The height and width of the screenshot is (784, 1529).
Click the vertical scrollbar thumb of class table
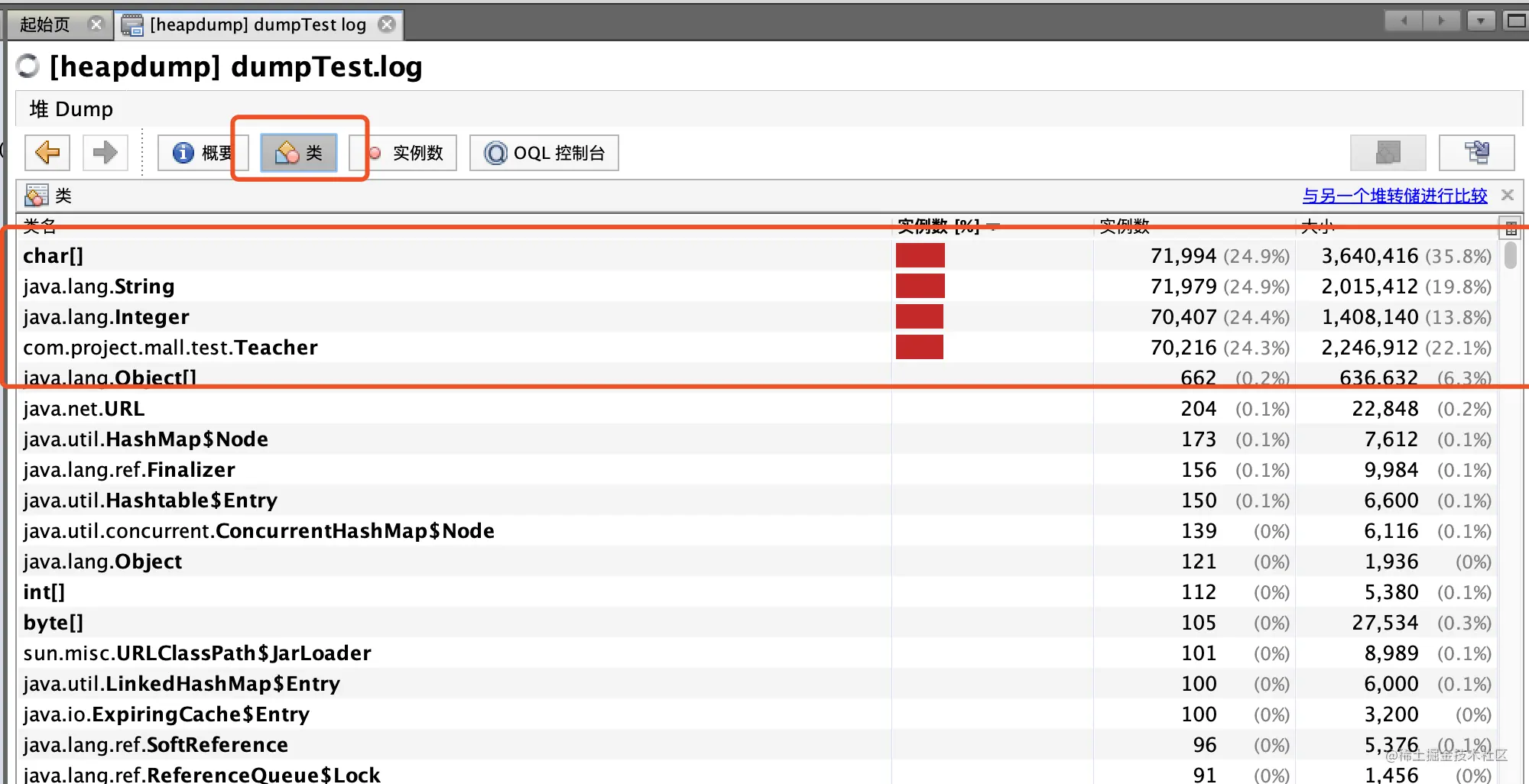1510,254
